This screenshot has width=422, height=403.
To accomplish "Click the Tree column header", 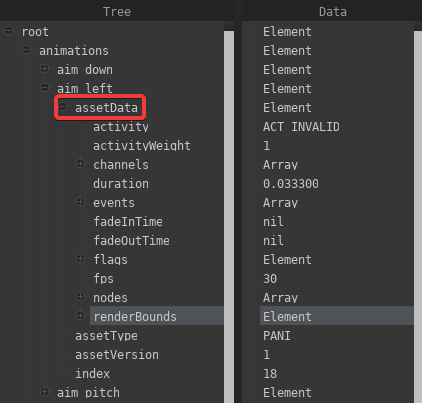I will click(x=117, y=11).
